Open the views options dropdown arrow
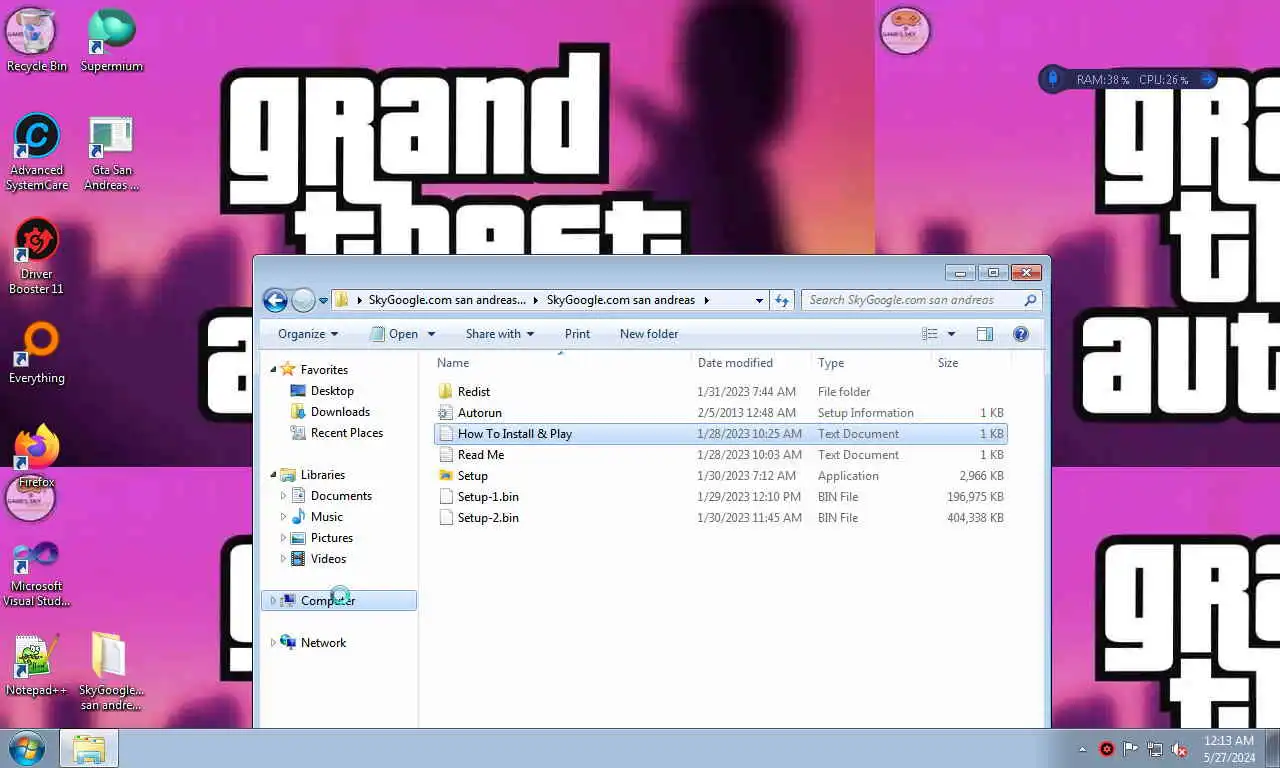The image size is (1280, 768). pos(951,334)
